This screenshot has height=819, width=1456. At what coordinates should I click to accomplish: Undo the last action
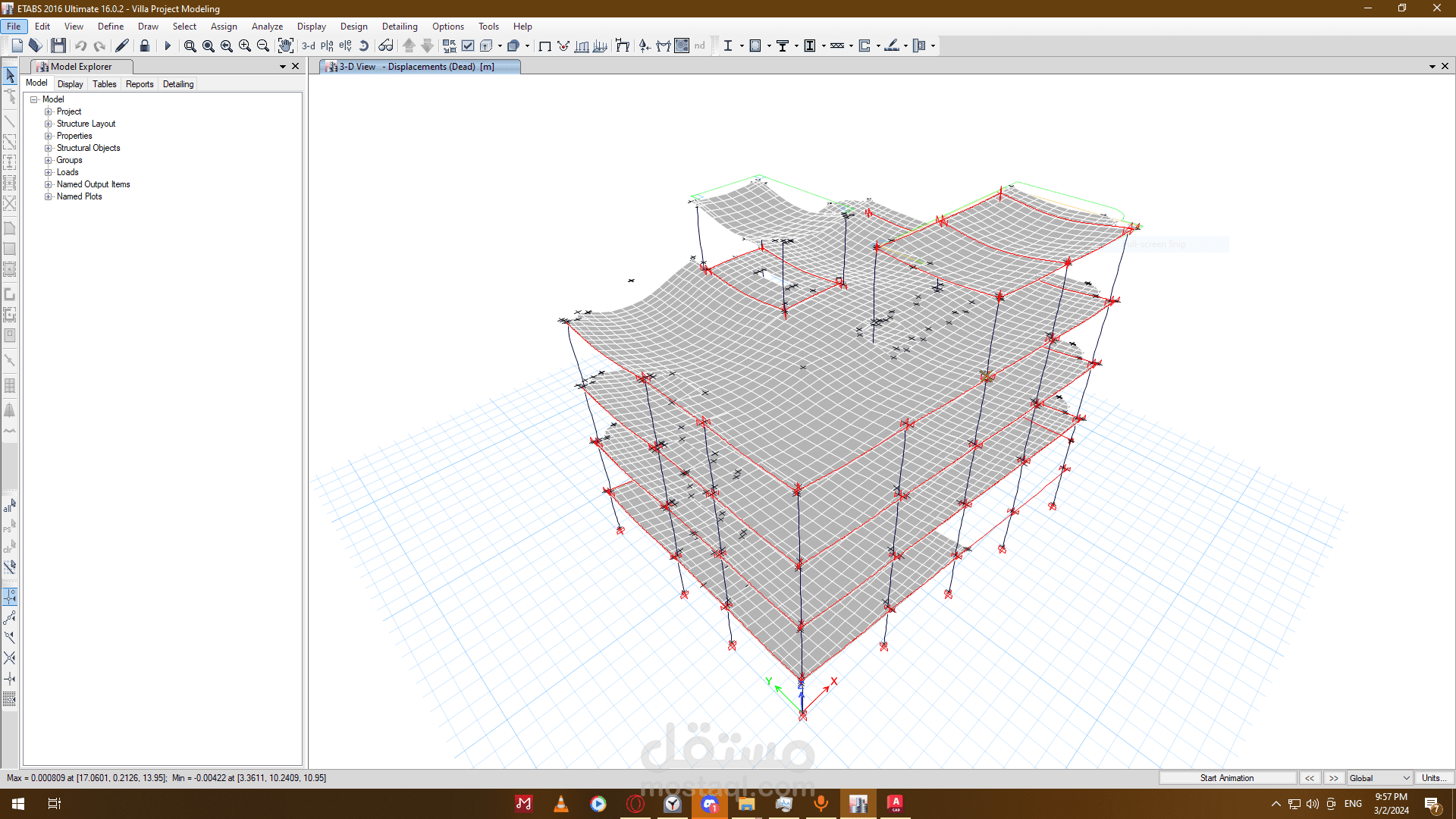[81, 45]
